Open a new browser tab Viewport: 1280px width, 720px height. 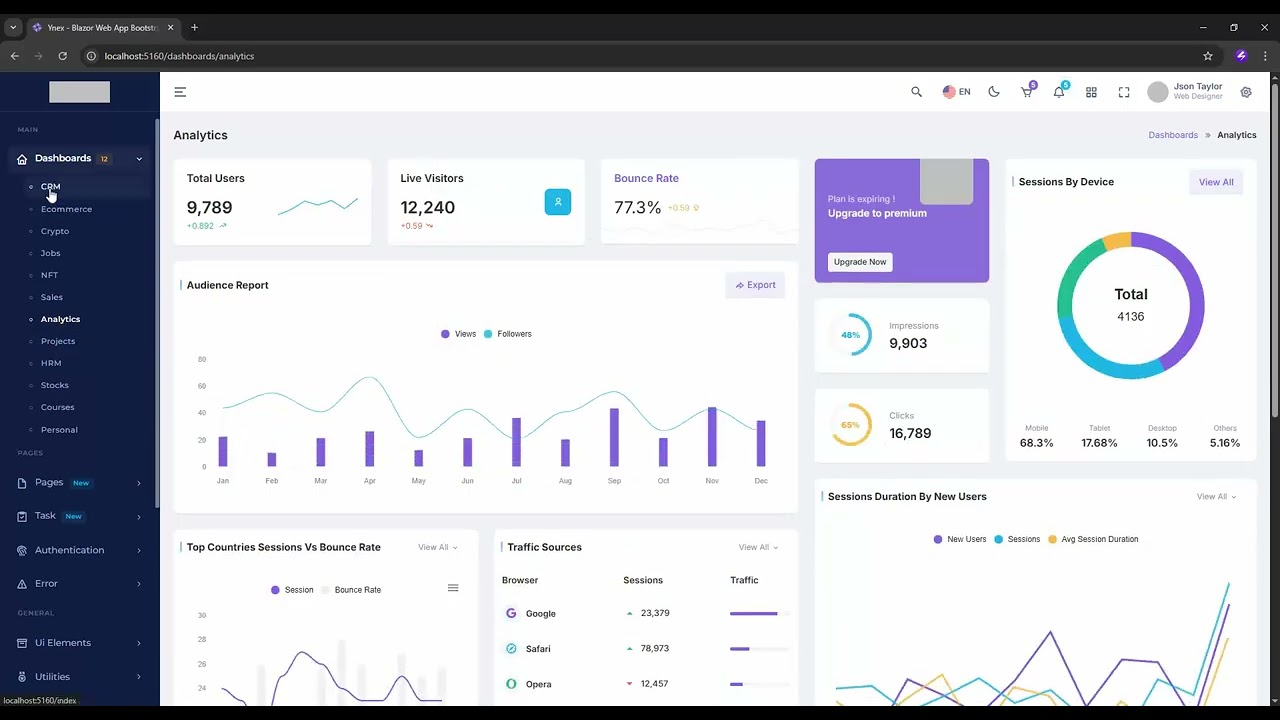pos(194,27)
